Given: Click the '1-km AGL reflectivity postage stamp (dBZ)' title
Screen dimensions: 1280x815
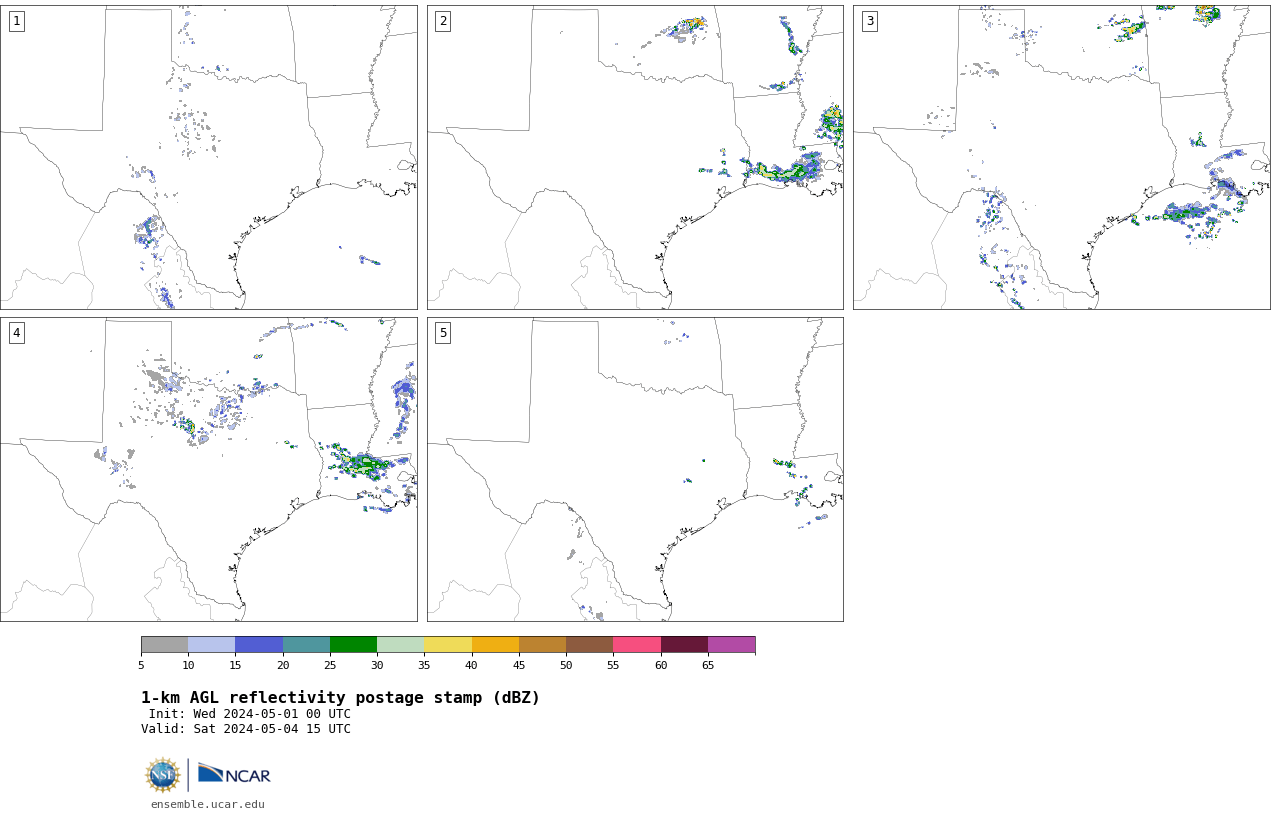Looking at the screenshot, I should click(340, 698).
